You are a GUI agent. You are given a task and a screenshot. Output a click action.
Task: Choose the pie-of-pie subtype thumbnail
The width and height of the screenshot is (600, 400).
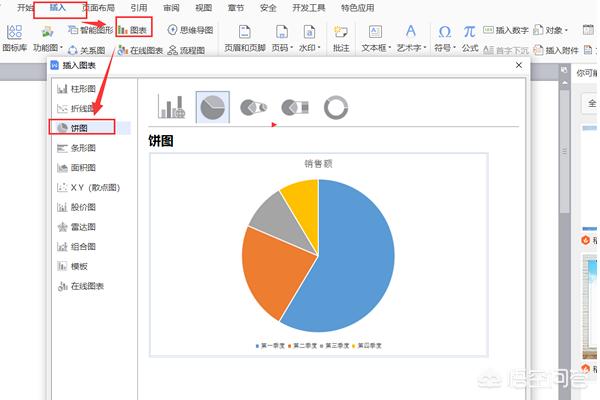tap(253, 107)
